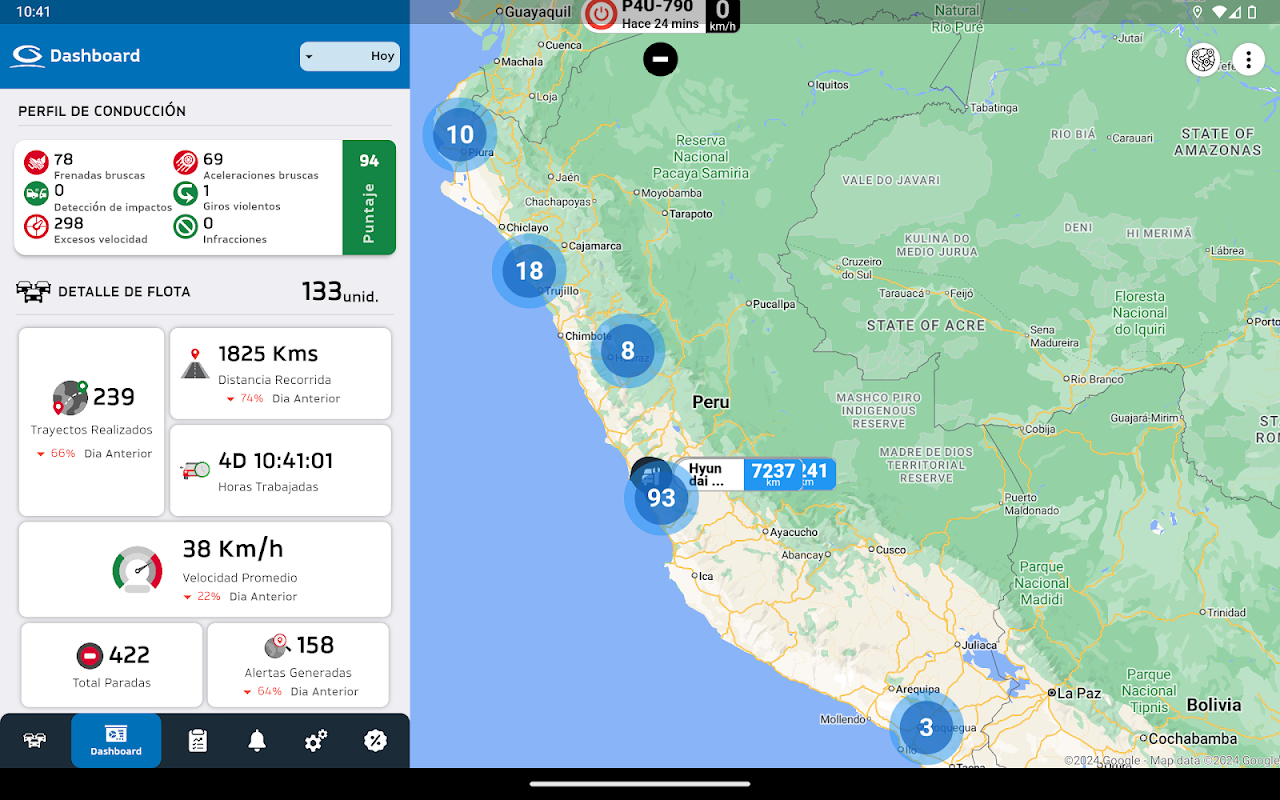Open the Horas Trabajadas card
Image resolution: width=1280 pixels, height=800 pixels.
coord(281,470)
